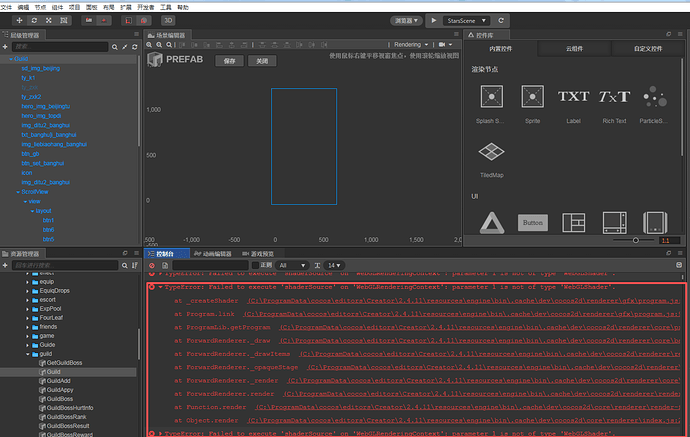Click the TiledMap node icon
Image resolution: width=690 pixels, height=437 pixels.
coord(492,152)
